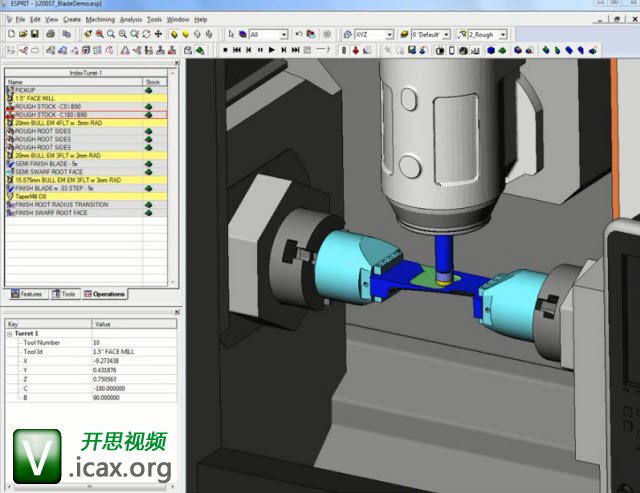The height and width of the screenshot is (493, 640).
Task: Click the Tool Number value 10
Action: click(x=96, y=342)
